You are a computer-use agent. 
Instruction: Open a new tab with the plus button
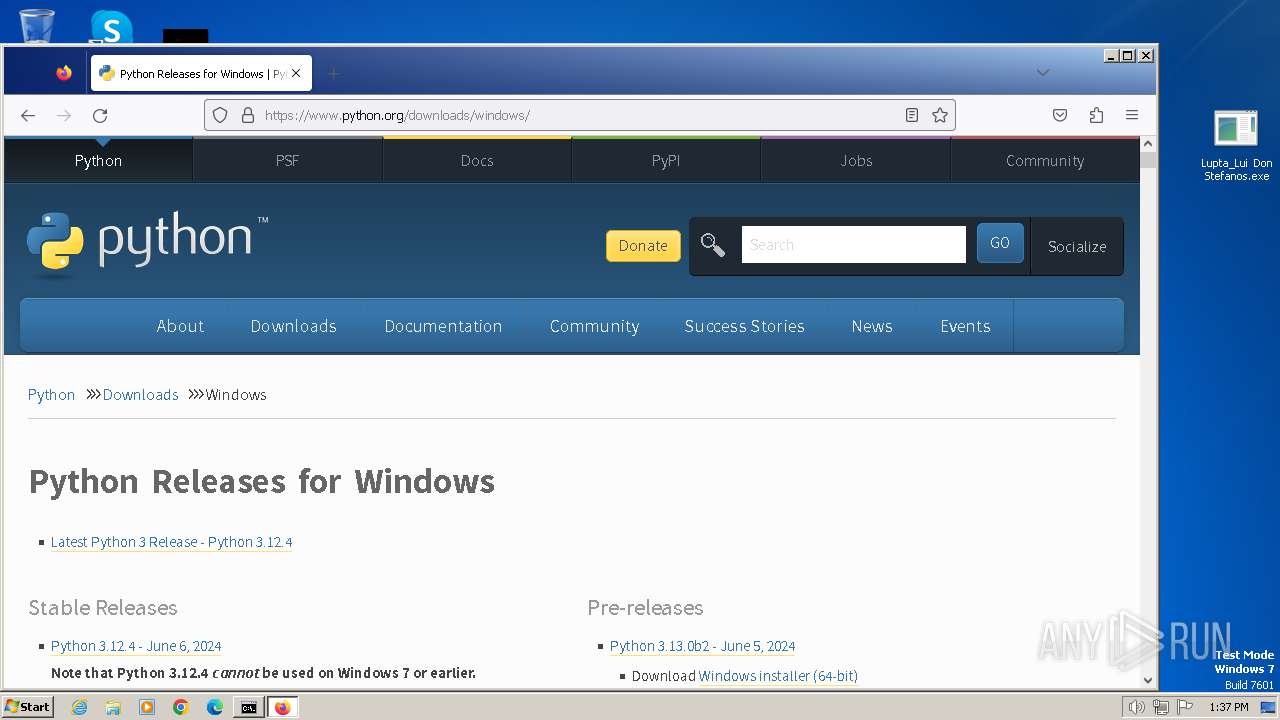(334, 73)
